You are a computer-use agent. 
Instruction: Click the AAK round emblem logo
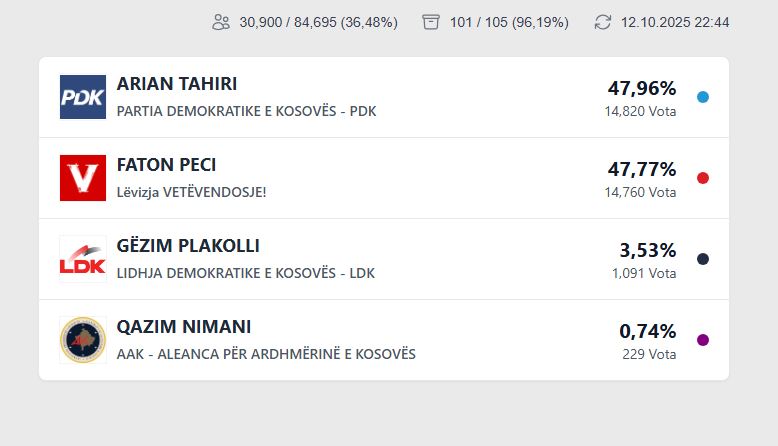point(83,340)
